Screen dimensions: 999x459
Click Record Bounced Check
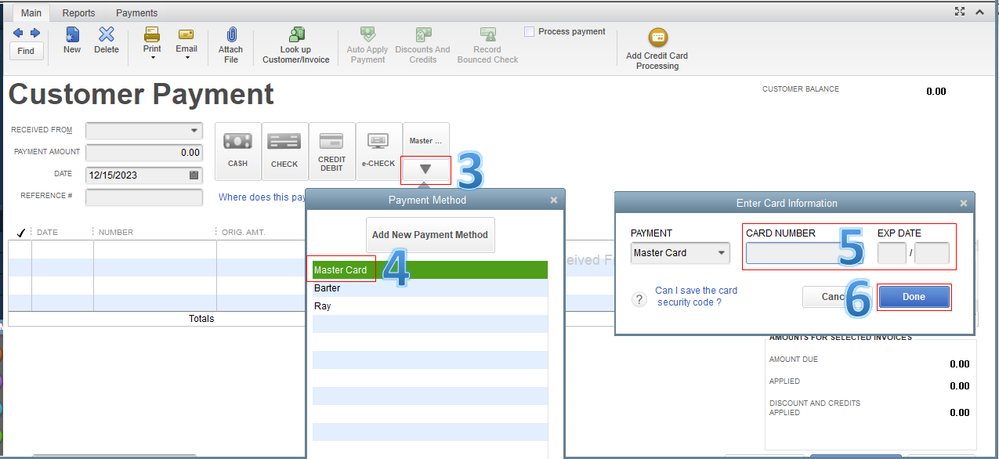(487, 45)
